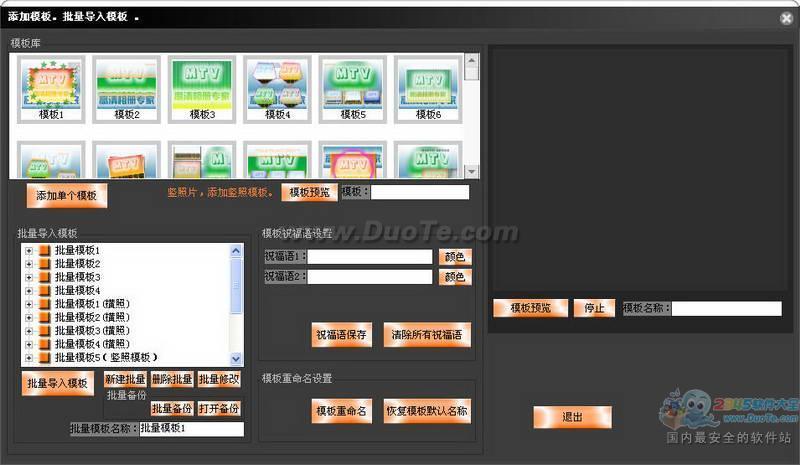Select the 模板1 thumbnail
This screenshot has height=465, width=800.
pos(51,89)
